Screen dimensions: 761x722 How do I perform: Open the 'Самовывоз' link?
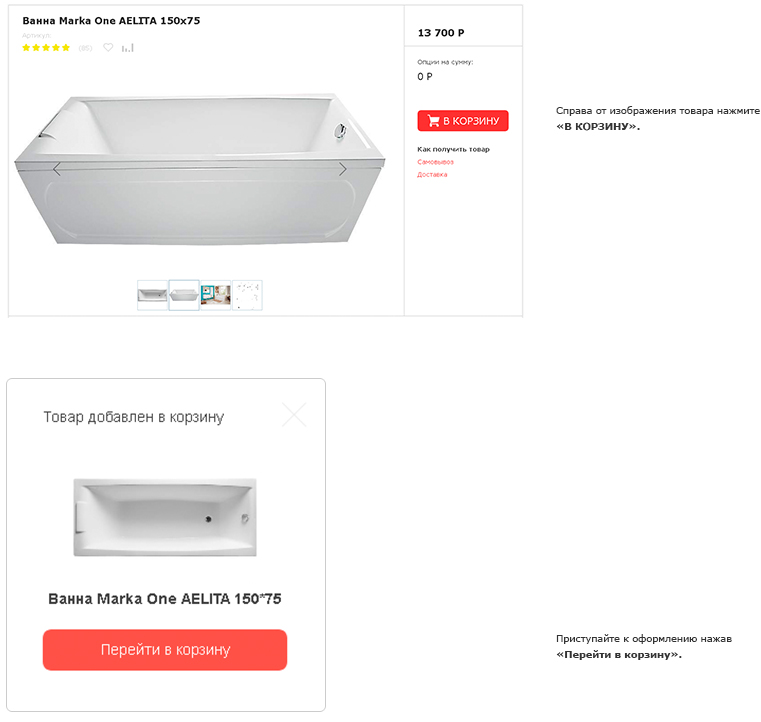point(435,162)
